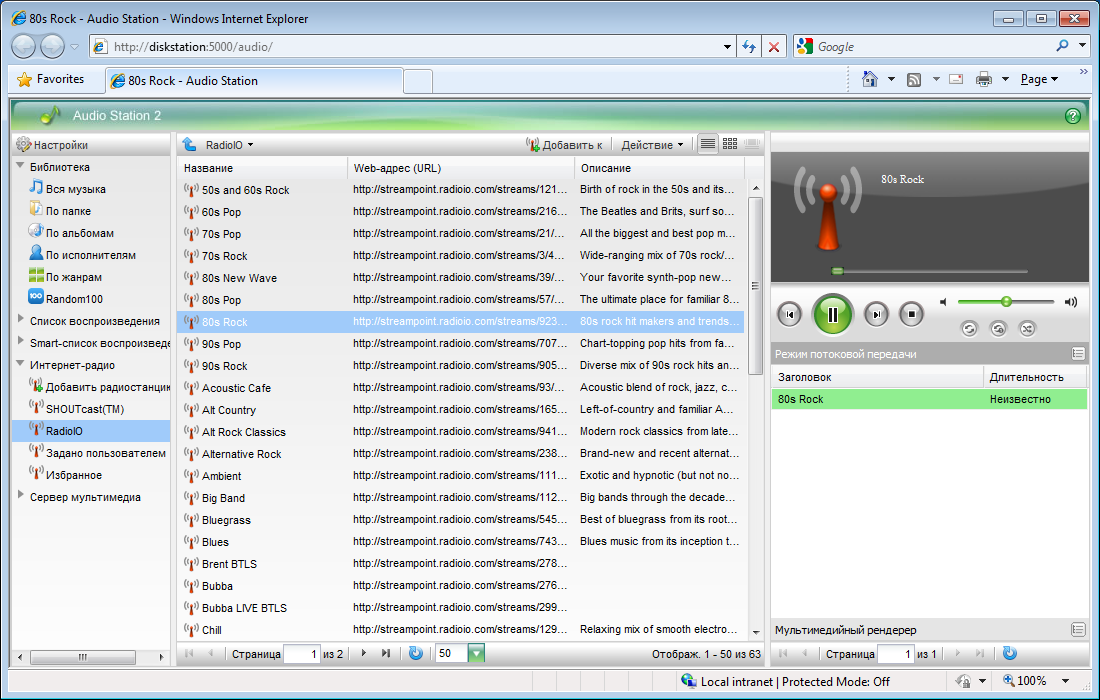Click the browser refresh button
The width and height of the screenshot is (1100, 700).
click(x=749, y=47)
